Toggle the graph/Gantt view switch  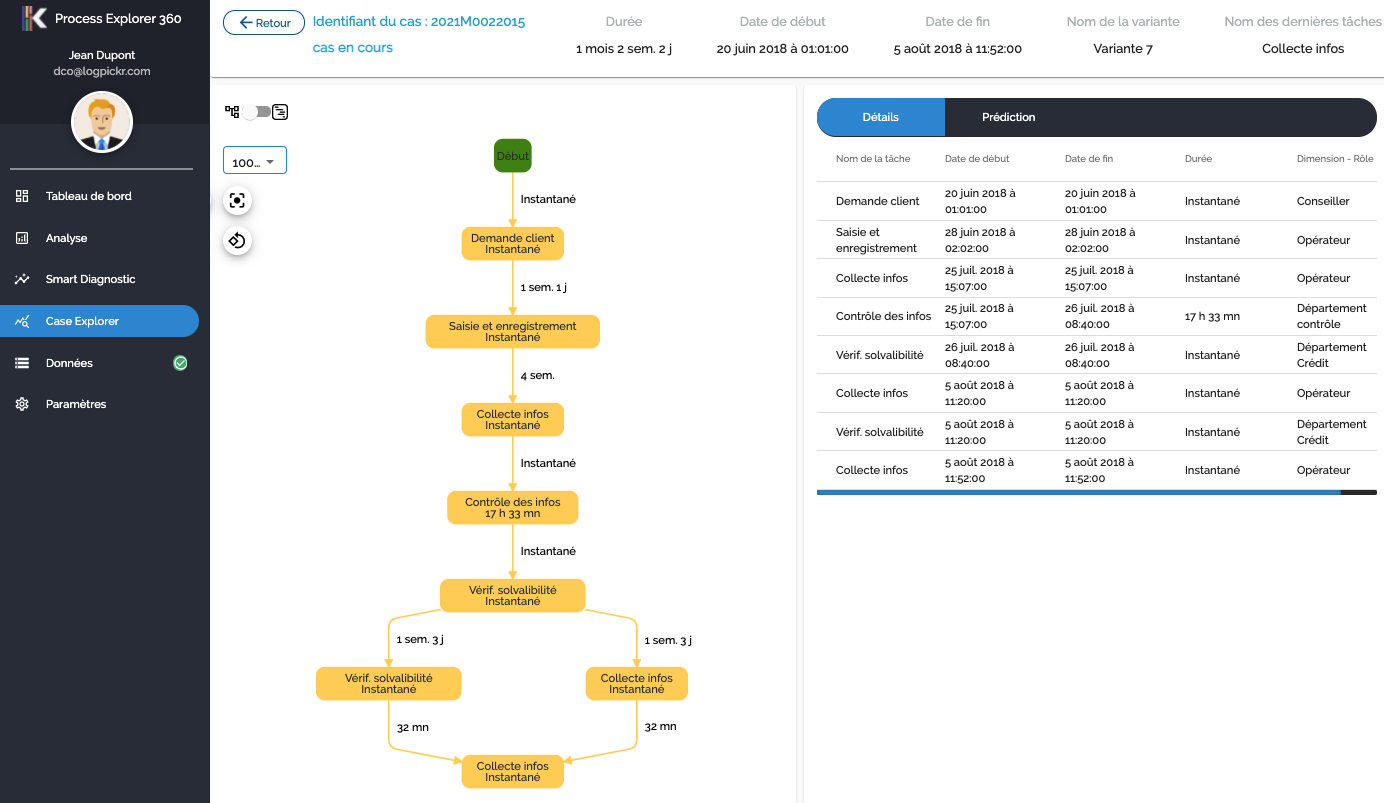pos(255,112)
